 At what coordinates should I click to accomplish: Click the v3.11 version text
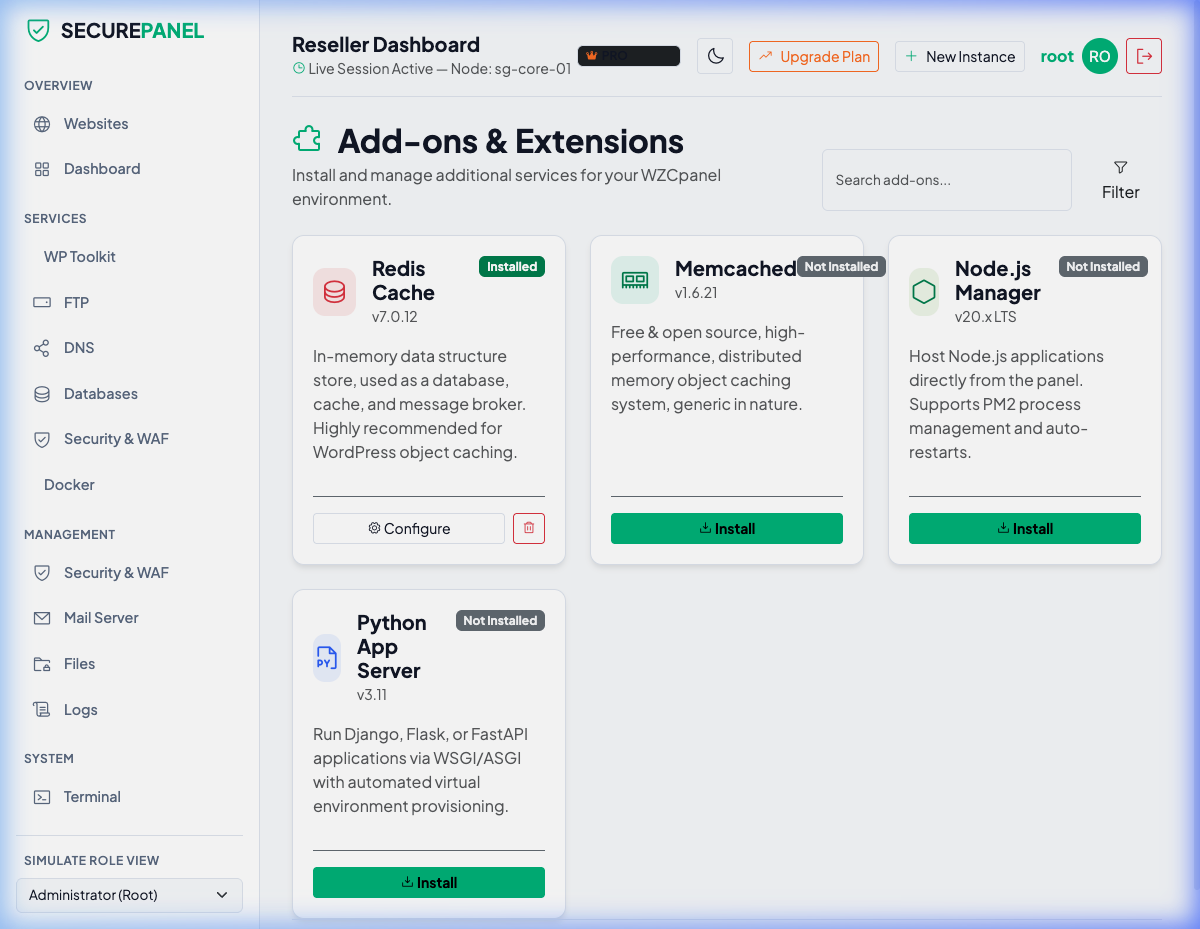coord(372,695)
